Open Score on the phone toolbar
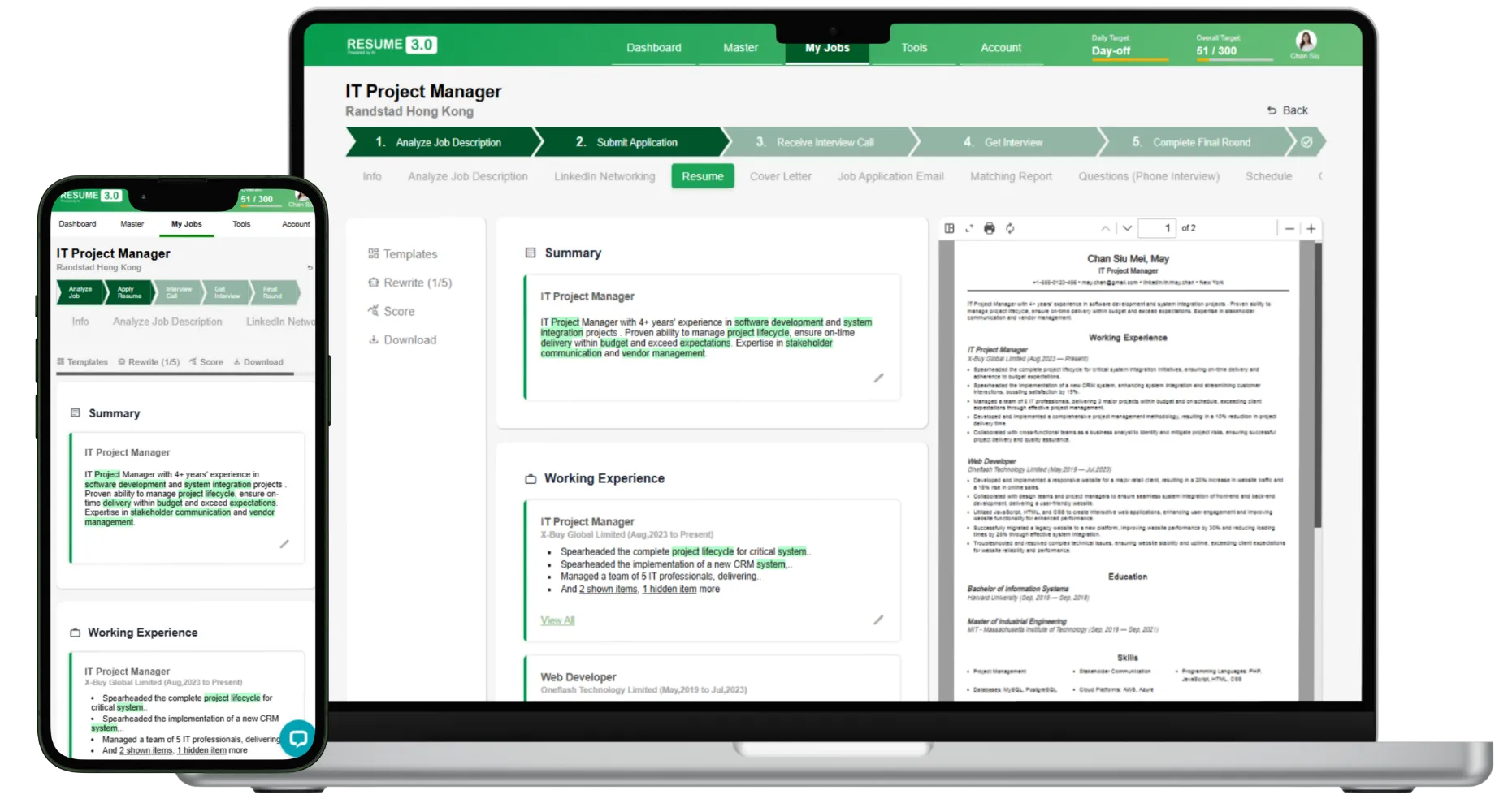 pos(206,362)
